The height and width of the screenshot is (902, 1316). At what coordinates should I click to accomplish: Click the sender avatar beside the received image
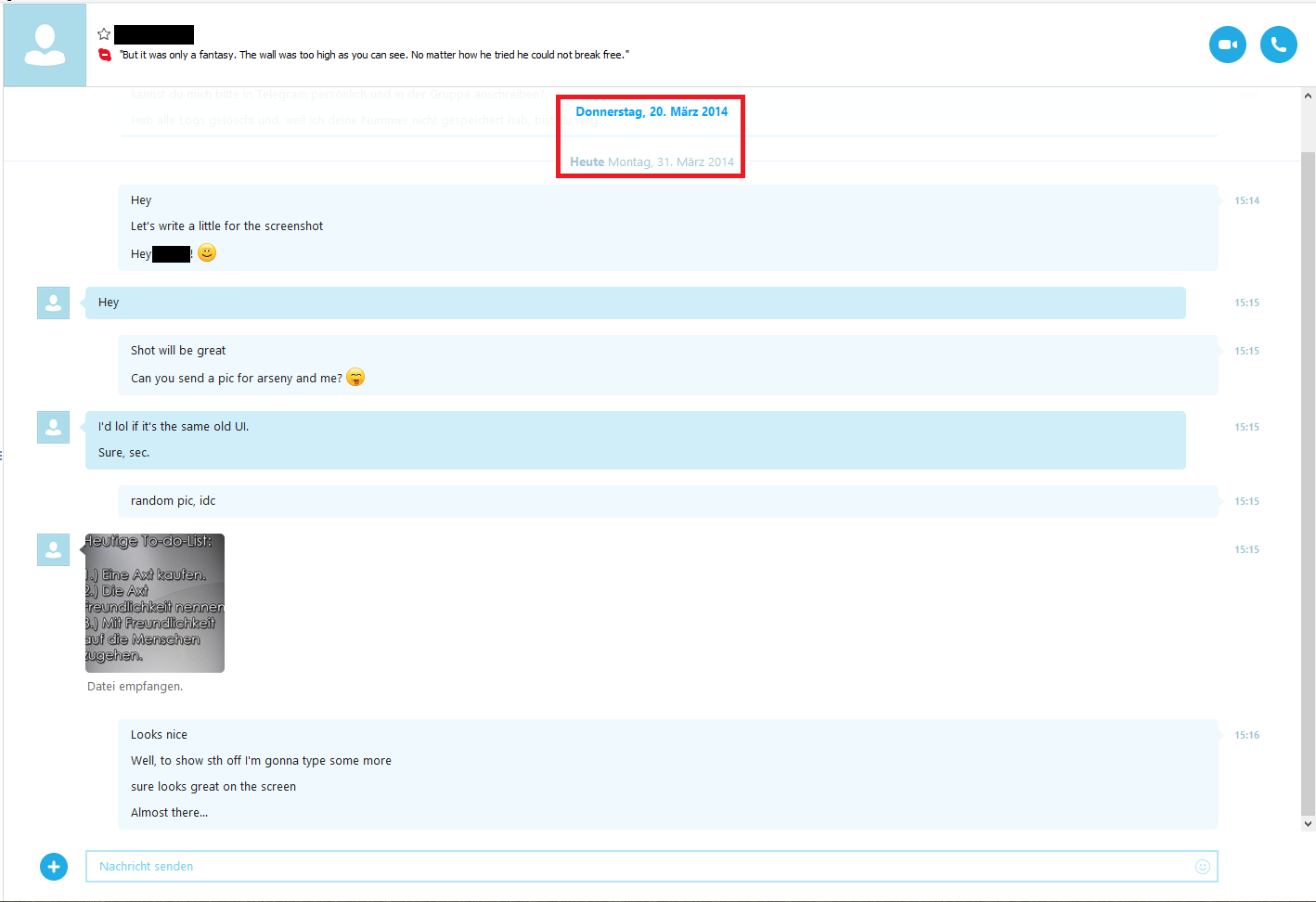pos(54,549)
